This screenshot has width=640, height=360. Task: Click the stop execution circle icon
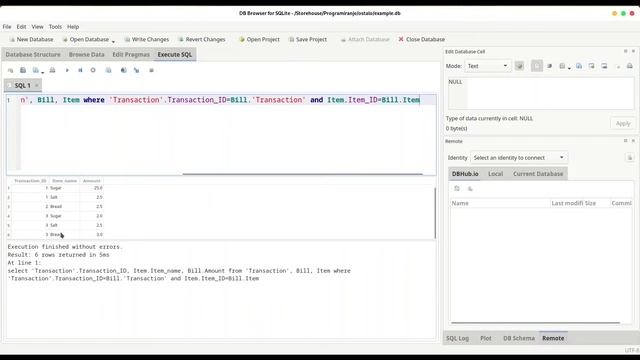[x=93, y=70]
